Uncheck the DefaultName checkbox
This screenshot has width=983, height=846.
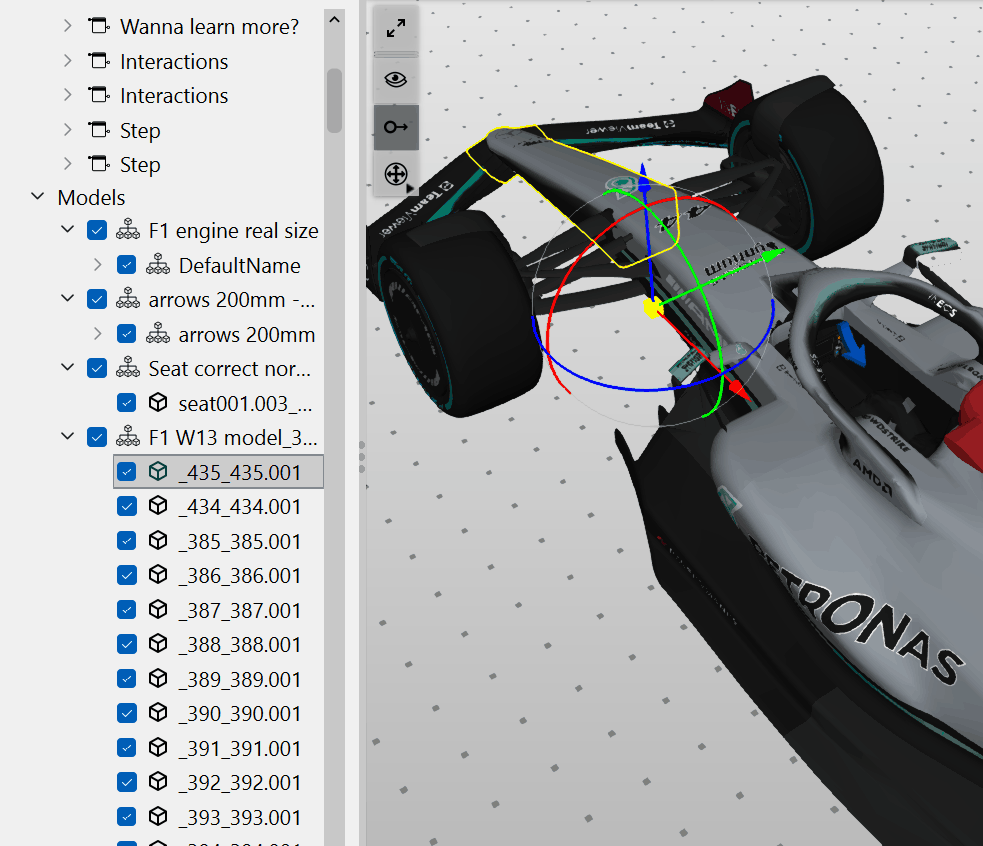[x=127, y=265]
